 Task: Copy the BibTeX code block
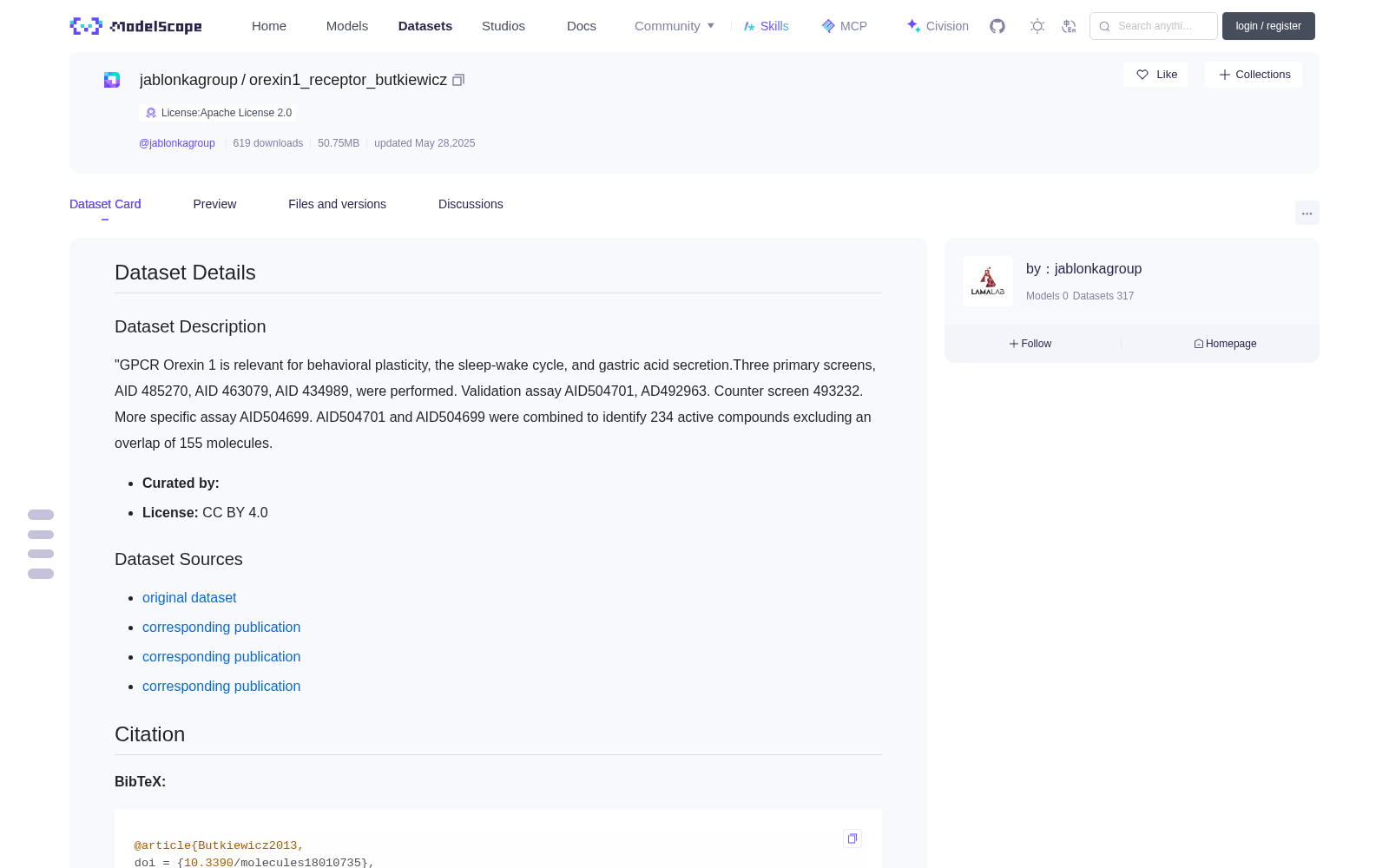tap(852, 838)
